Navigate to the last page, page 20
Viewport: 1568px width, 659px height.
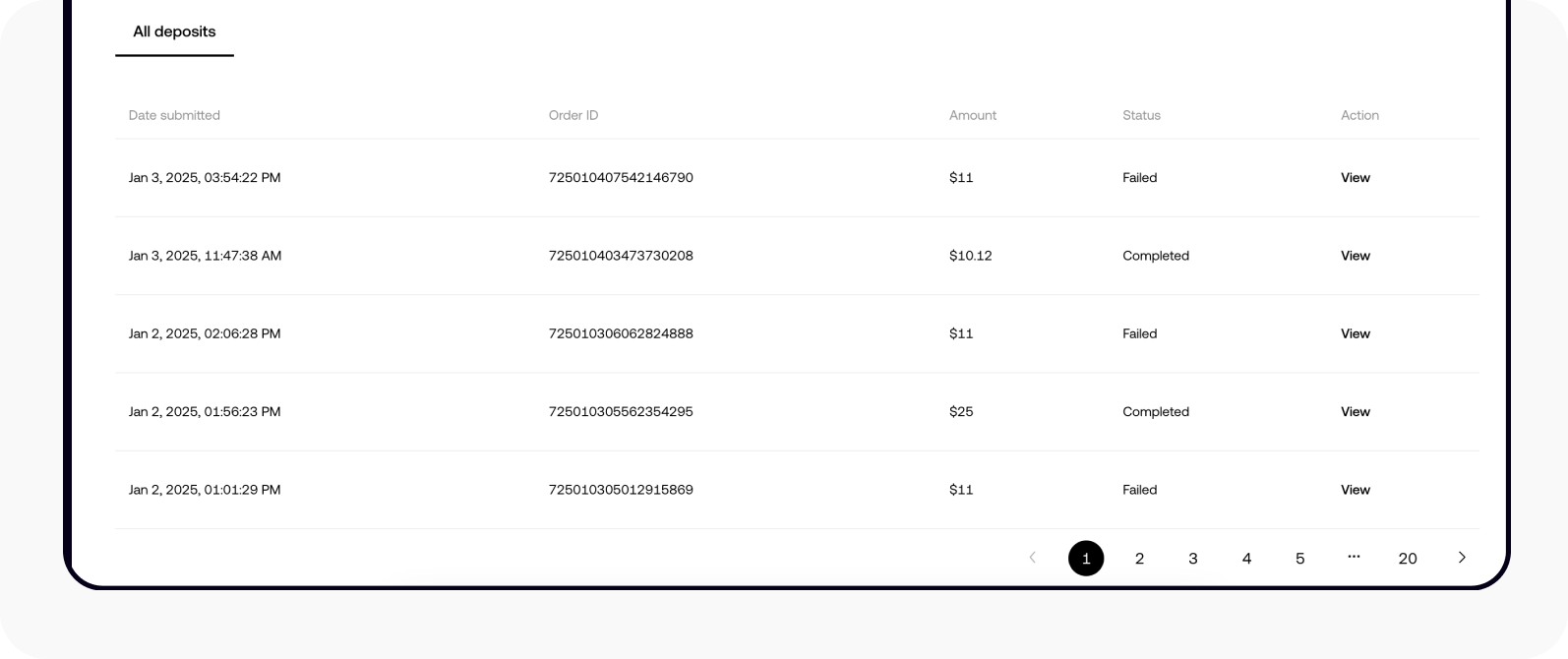click(1408, 558)
